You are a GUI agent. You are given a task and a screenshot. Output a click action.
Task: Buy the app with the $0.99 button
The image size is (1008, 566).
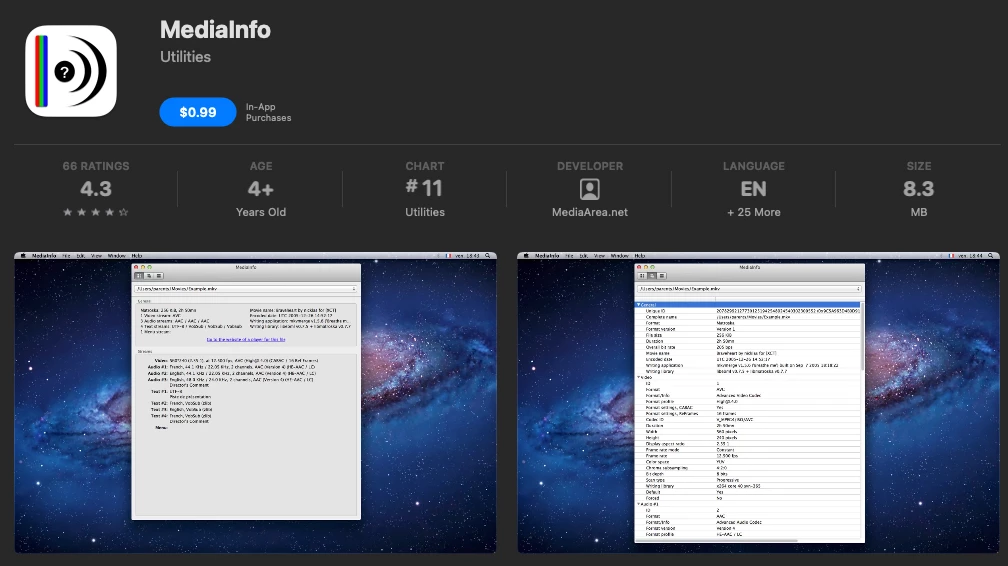(x=197, y=112)
